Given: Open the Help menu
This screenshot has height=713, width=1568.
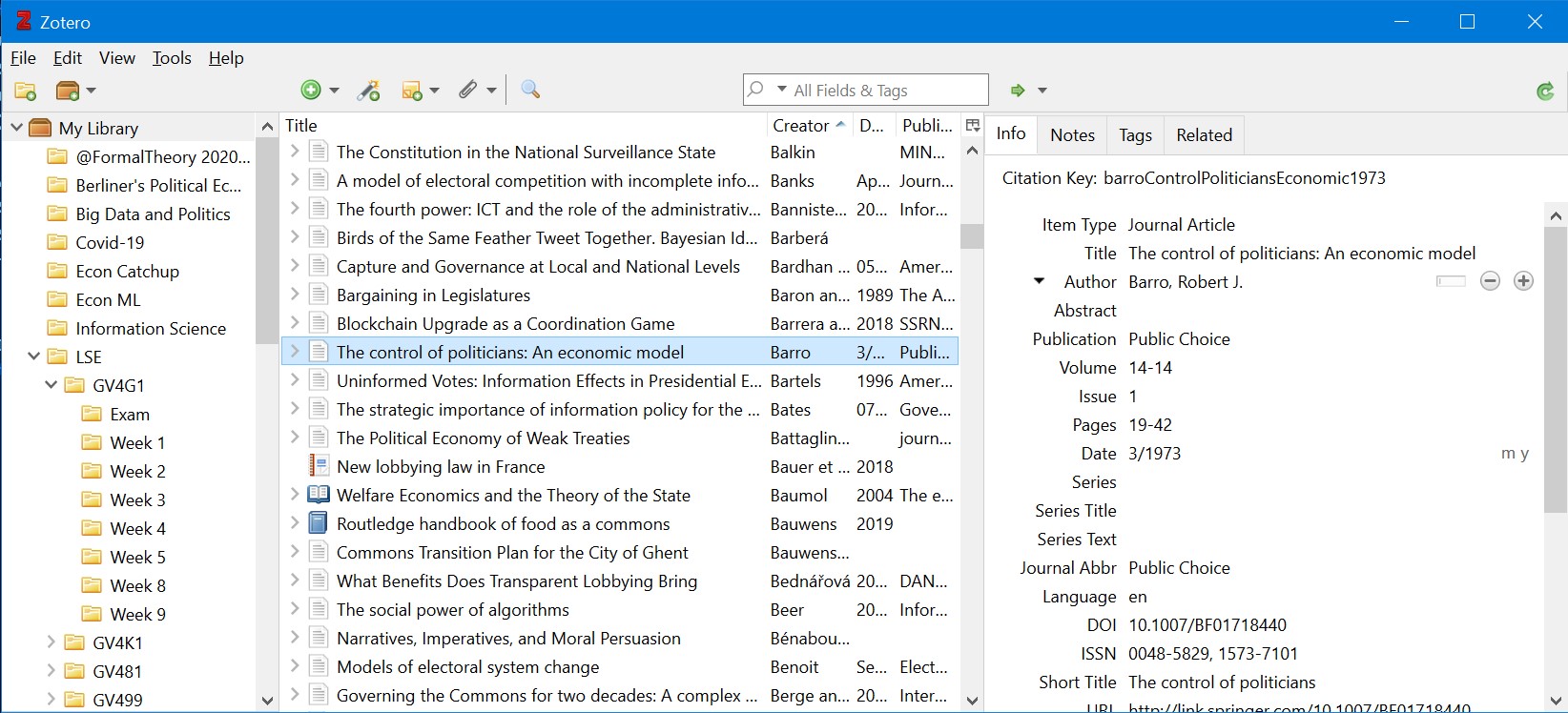Looking at the screenshot, I should [x=226, y=58].
